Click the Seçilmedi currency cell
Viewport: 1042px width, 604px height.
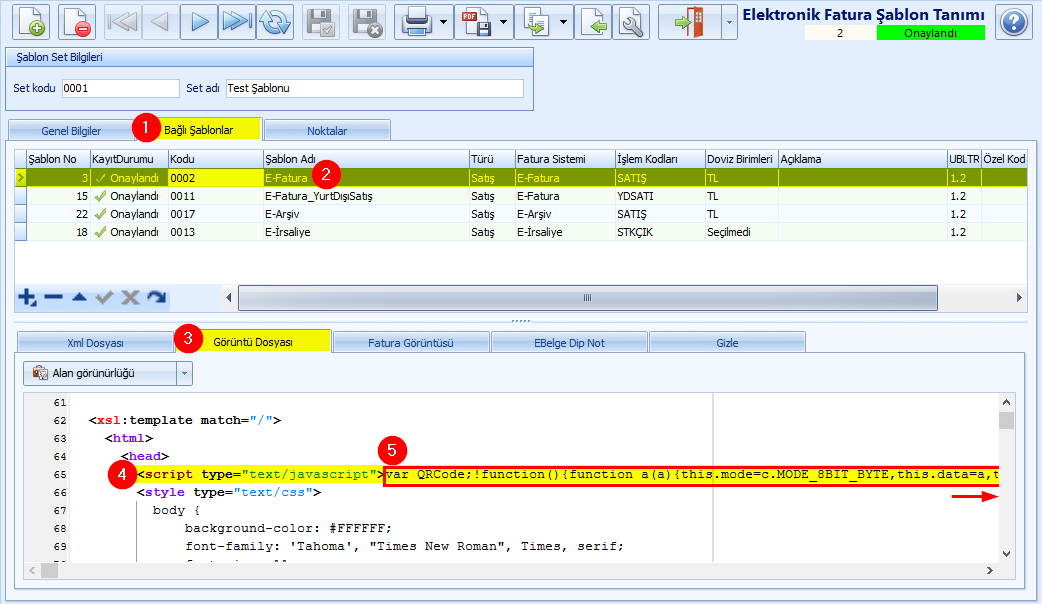click(x=741, y=232)
